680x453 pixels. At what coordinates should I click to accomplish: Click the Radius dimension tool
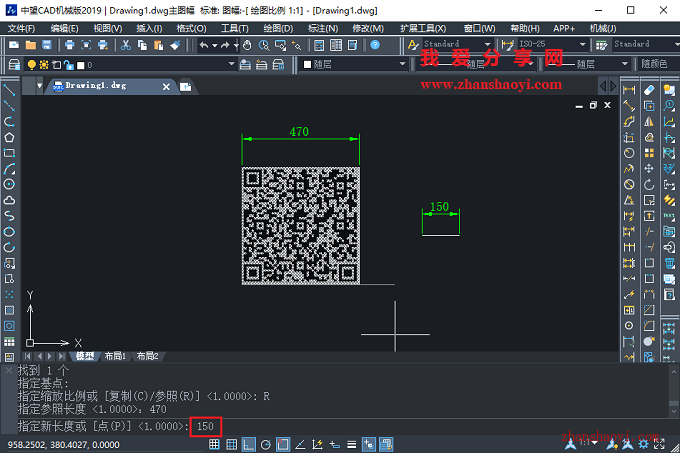(629, 153)
